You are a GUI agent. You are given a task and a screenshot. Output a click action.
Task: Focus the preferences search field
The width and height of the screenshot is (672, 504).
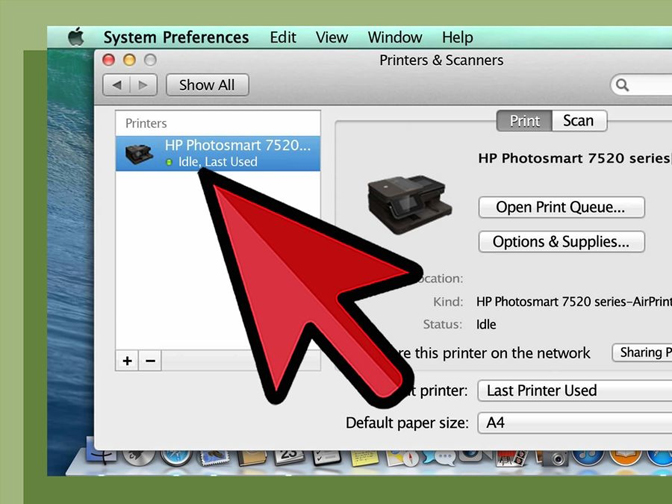point(642,85)
